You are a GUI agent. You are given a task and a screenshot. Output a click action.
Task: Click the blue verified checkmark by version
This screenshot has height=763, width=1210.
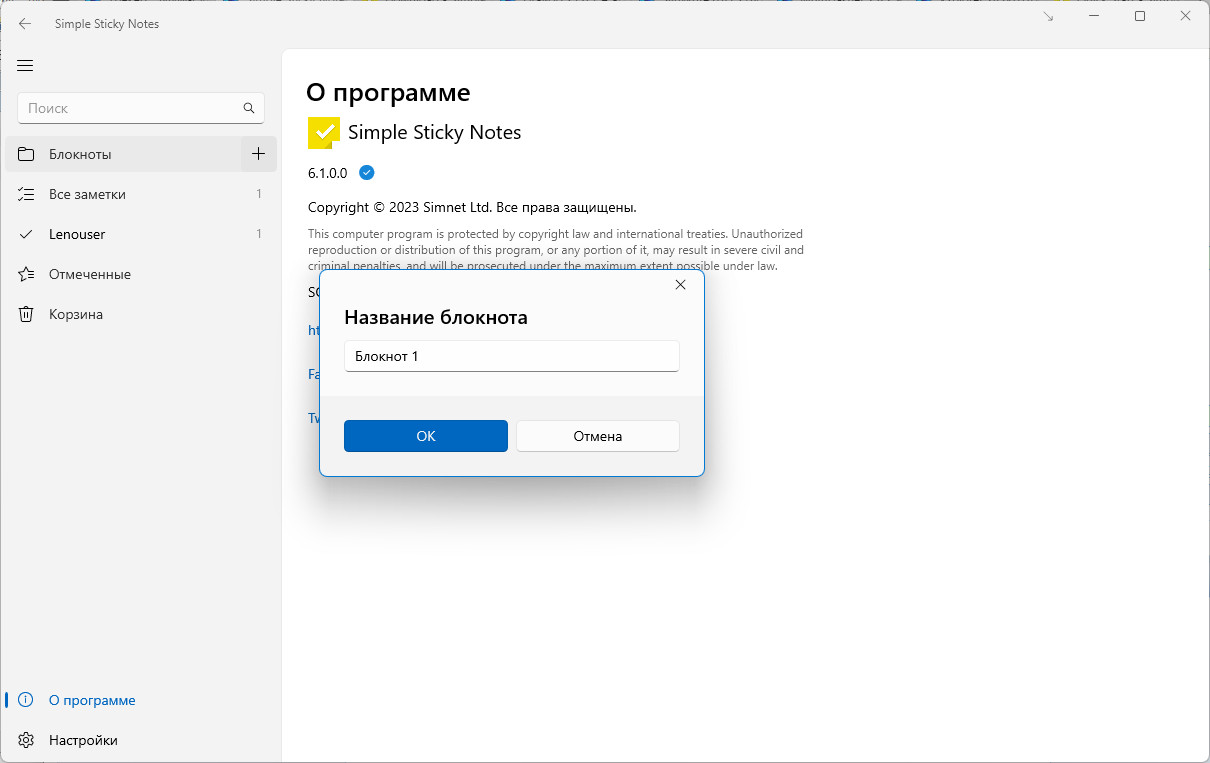pos(367,173)
